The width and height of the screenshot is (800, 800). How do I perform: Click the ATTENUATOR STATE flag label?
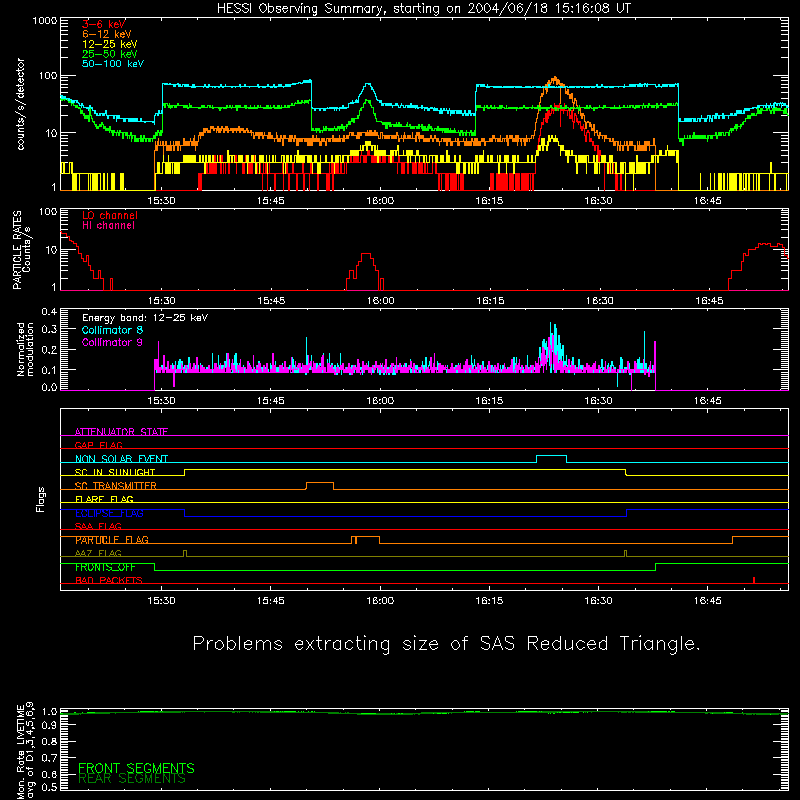tap(121, 432)
